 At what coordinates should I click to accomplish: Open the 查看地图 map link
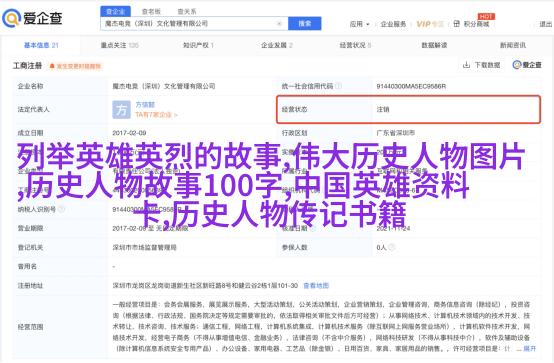pyautogui.click(x=316, y=285)
